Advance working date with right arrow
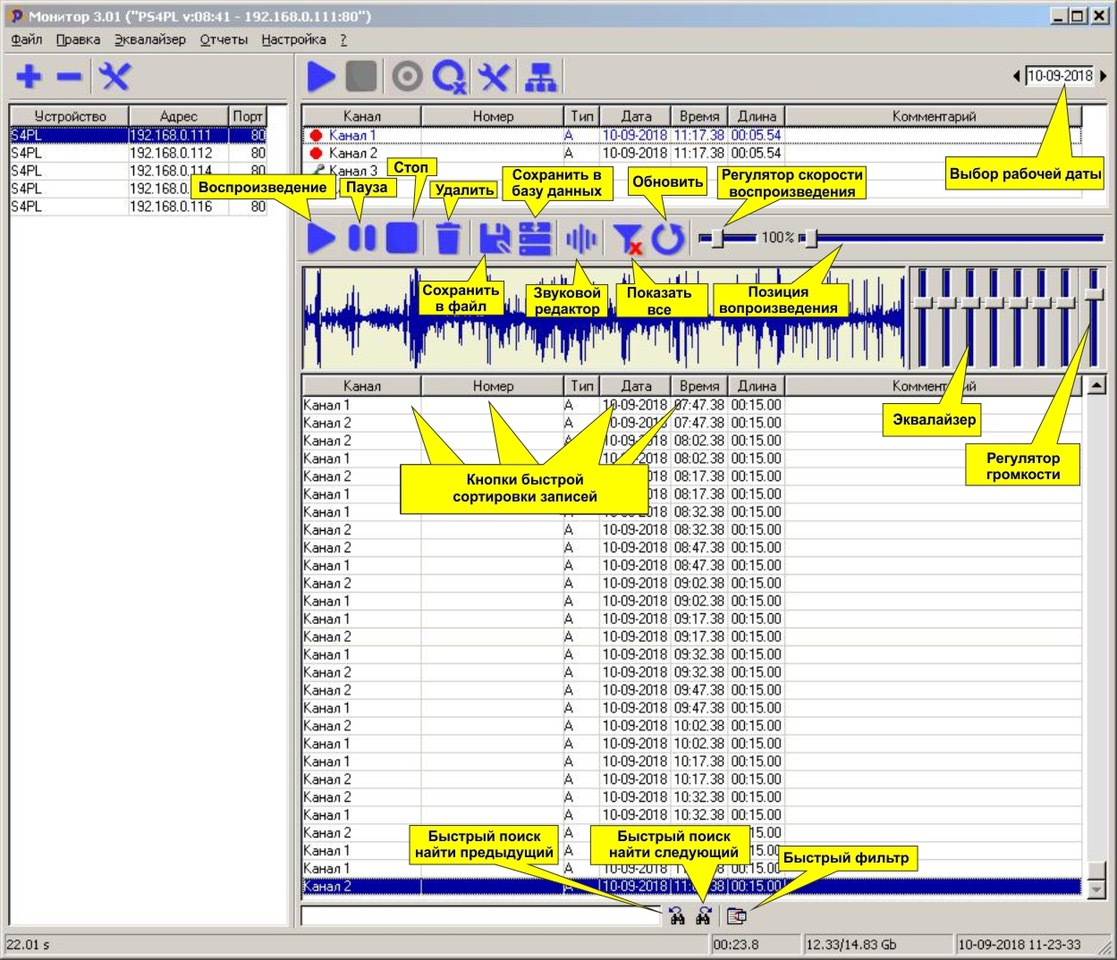This screenshot has width=1117, height=960. [1104, 76]
